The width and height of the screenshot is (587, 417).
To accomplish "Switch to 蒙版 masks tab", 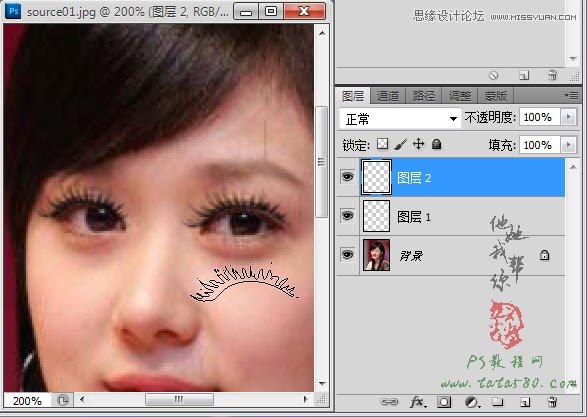I will click(x=495, y=96).
